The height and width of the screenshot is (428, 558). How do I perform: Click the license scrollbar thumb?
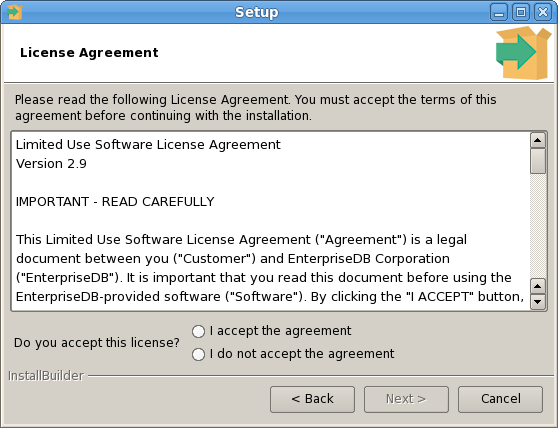click(x=538, y=161)
